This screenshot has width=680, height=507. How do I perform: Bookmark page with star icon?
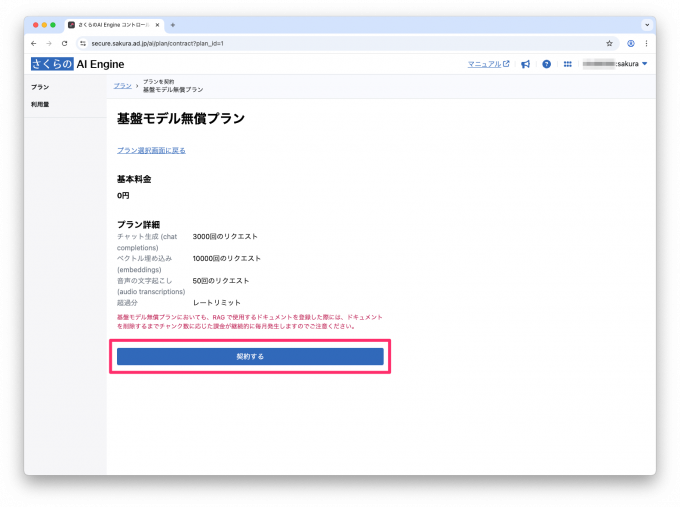[609, 43]
